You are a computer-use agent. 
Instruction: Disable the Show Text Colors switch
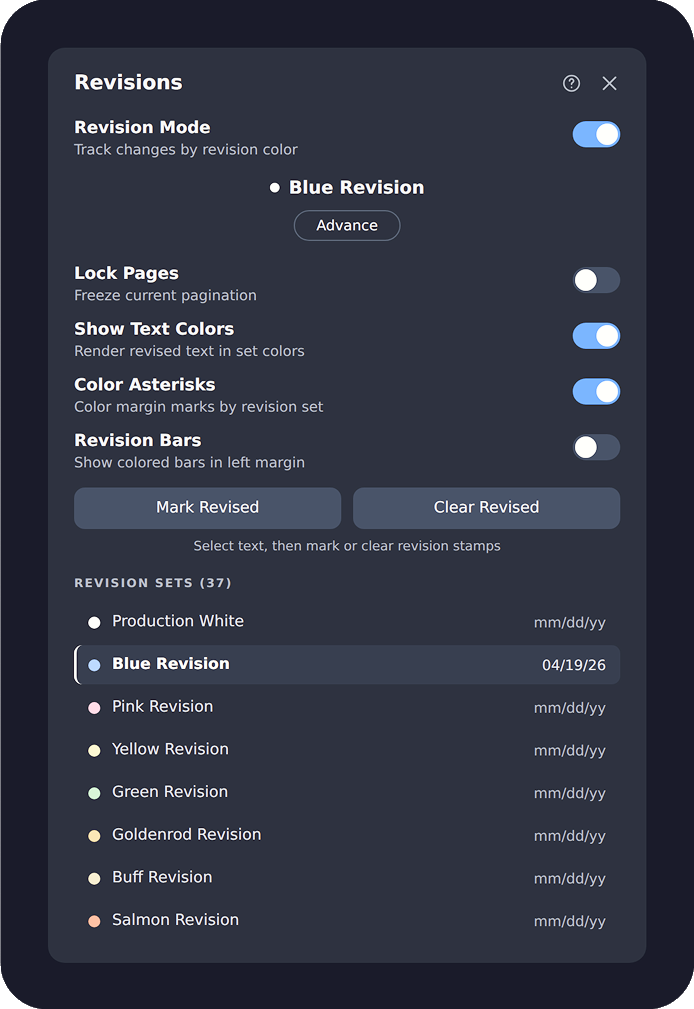click(x=596, y=336)
